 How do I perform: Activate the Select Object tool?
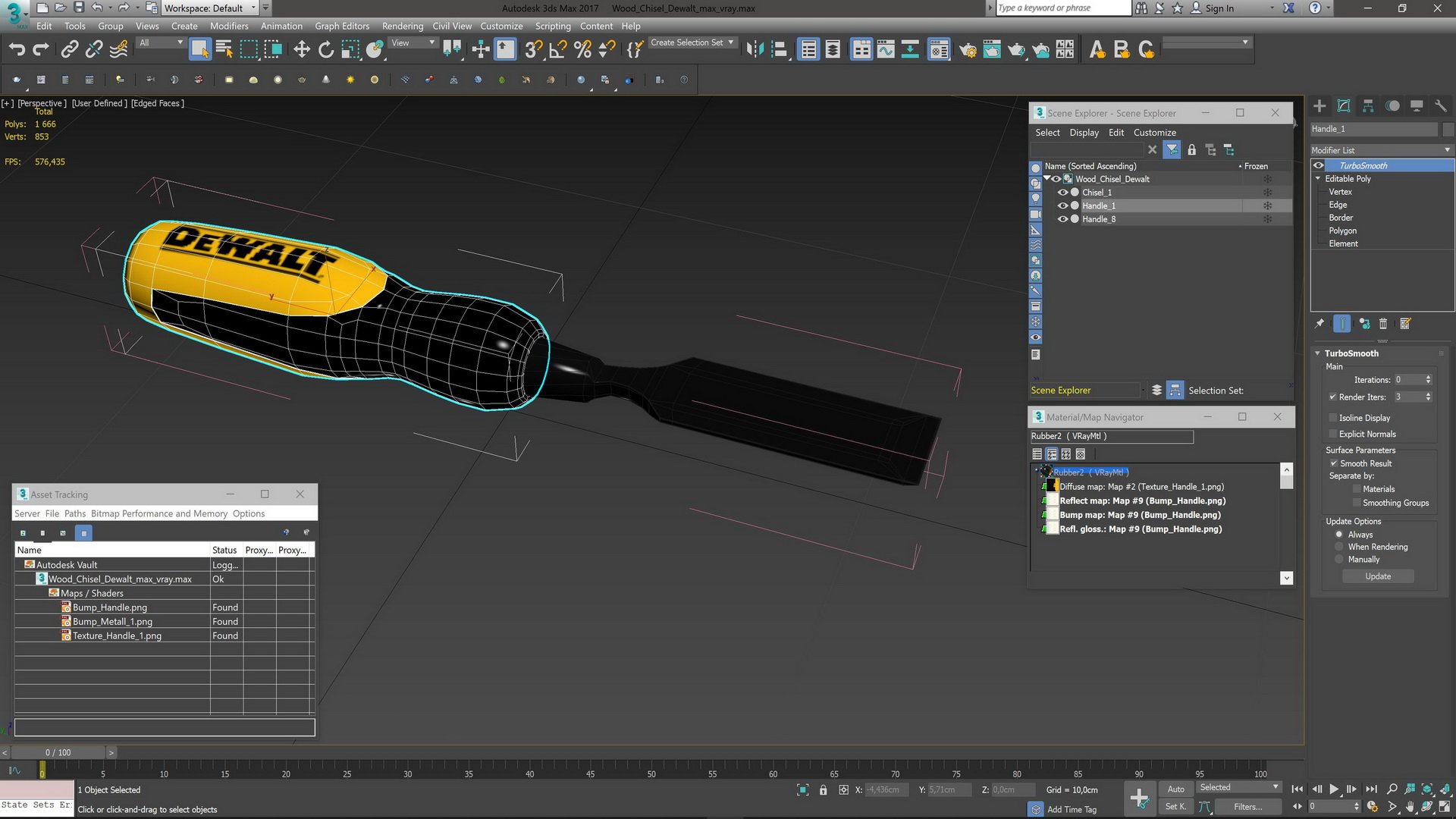coord(199,49)
